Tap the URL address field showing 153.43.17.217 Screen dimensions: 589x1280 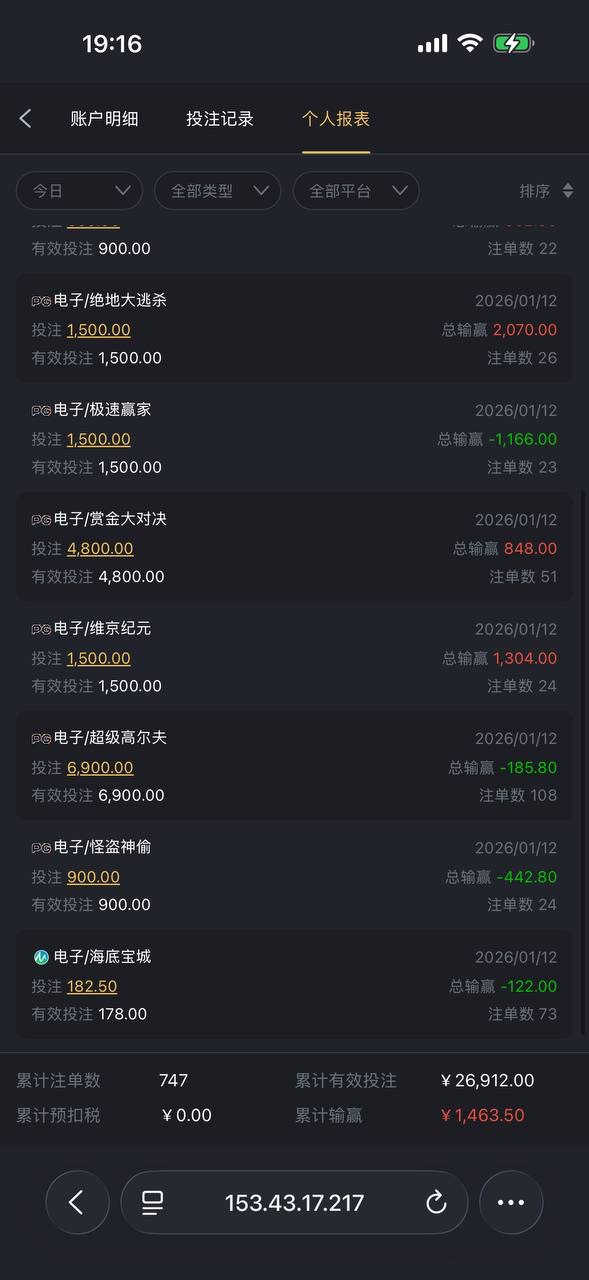point(294,1203)
